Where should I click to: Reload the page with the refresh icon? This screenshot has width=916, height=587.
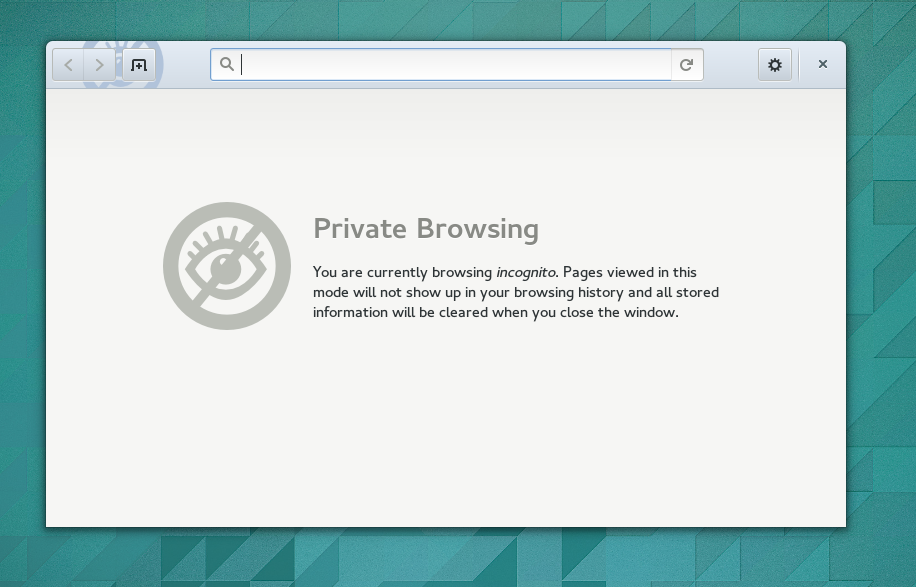[687, 65]
